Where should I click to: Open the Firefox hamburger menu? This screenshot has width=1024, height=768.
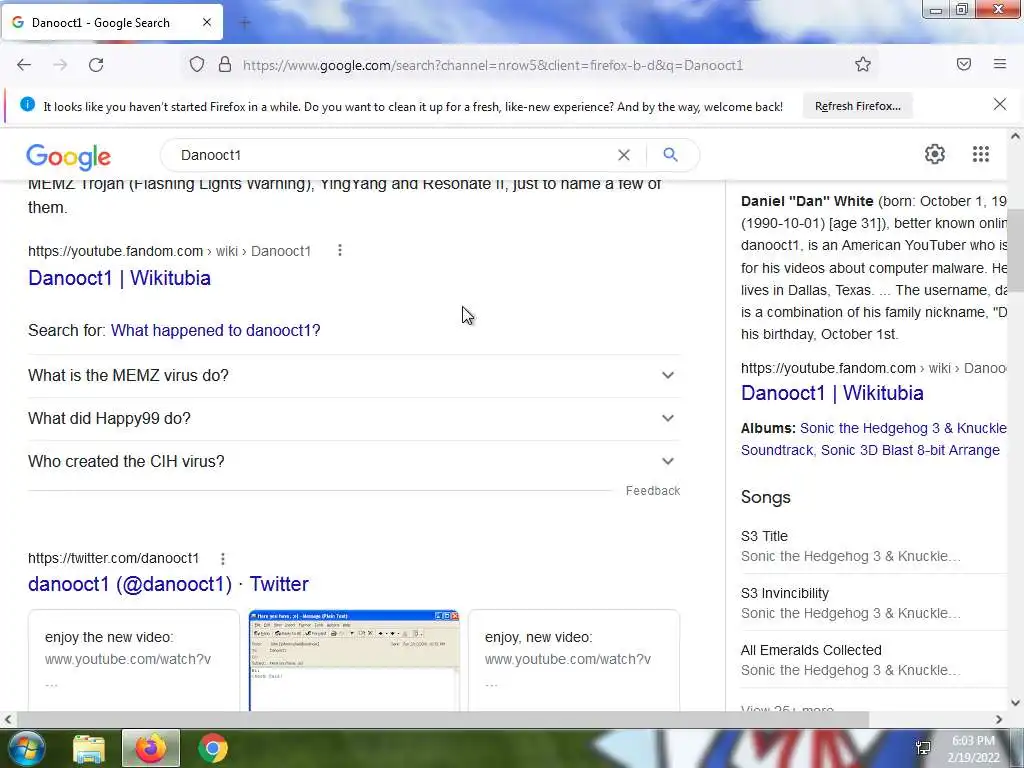[999, 64]
